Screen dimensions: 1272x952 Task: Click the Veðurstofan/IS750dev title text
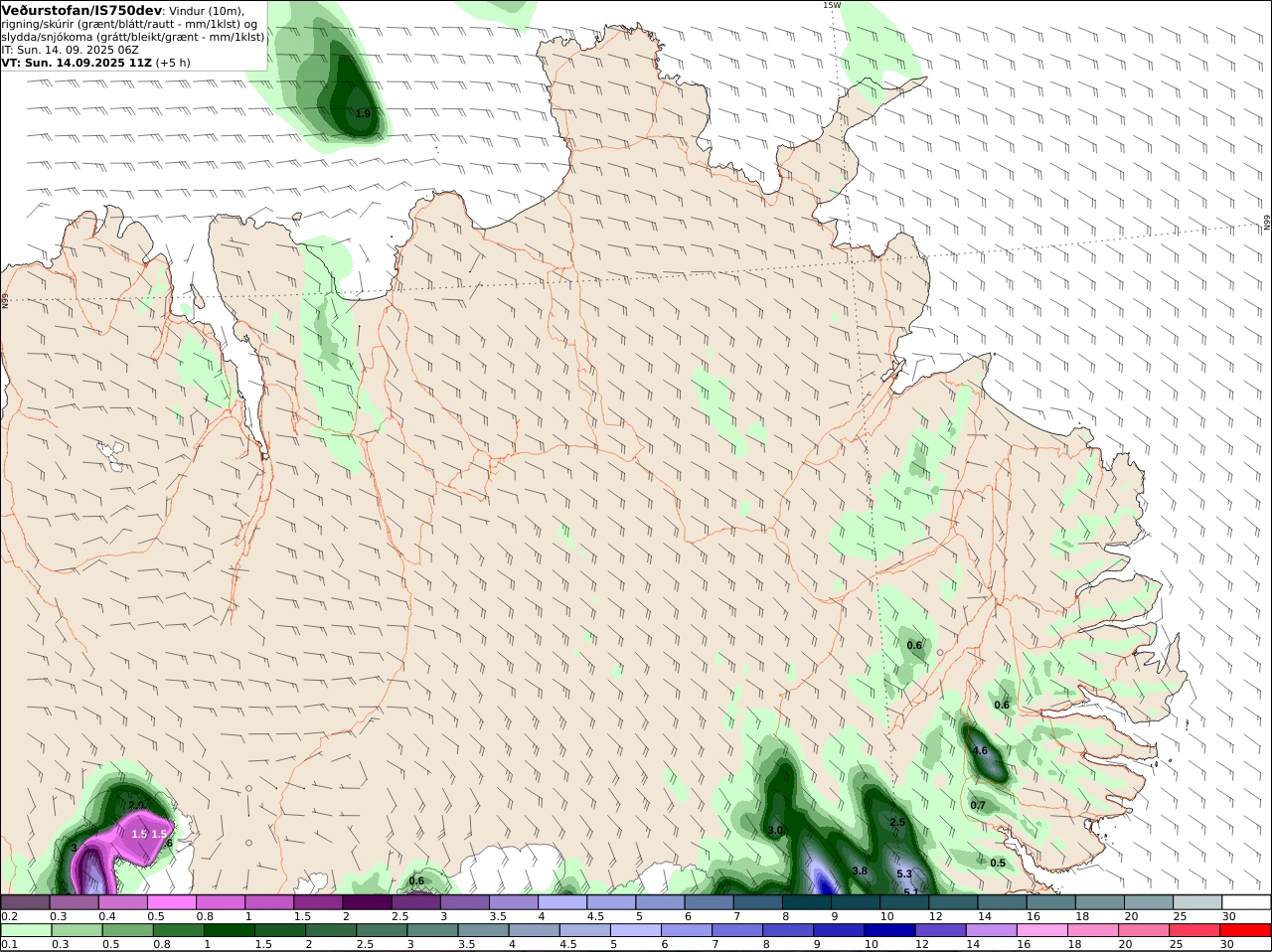(82, 10)
